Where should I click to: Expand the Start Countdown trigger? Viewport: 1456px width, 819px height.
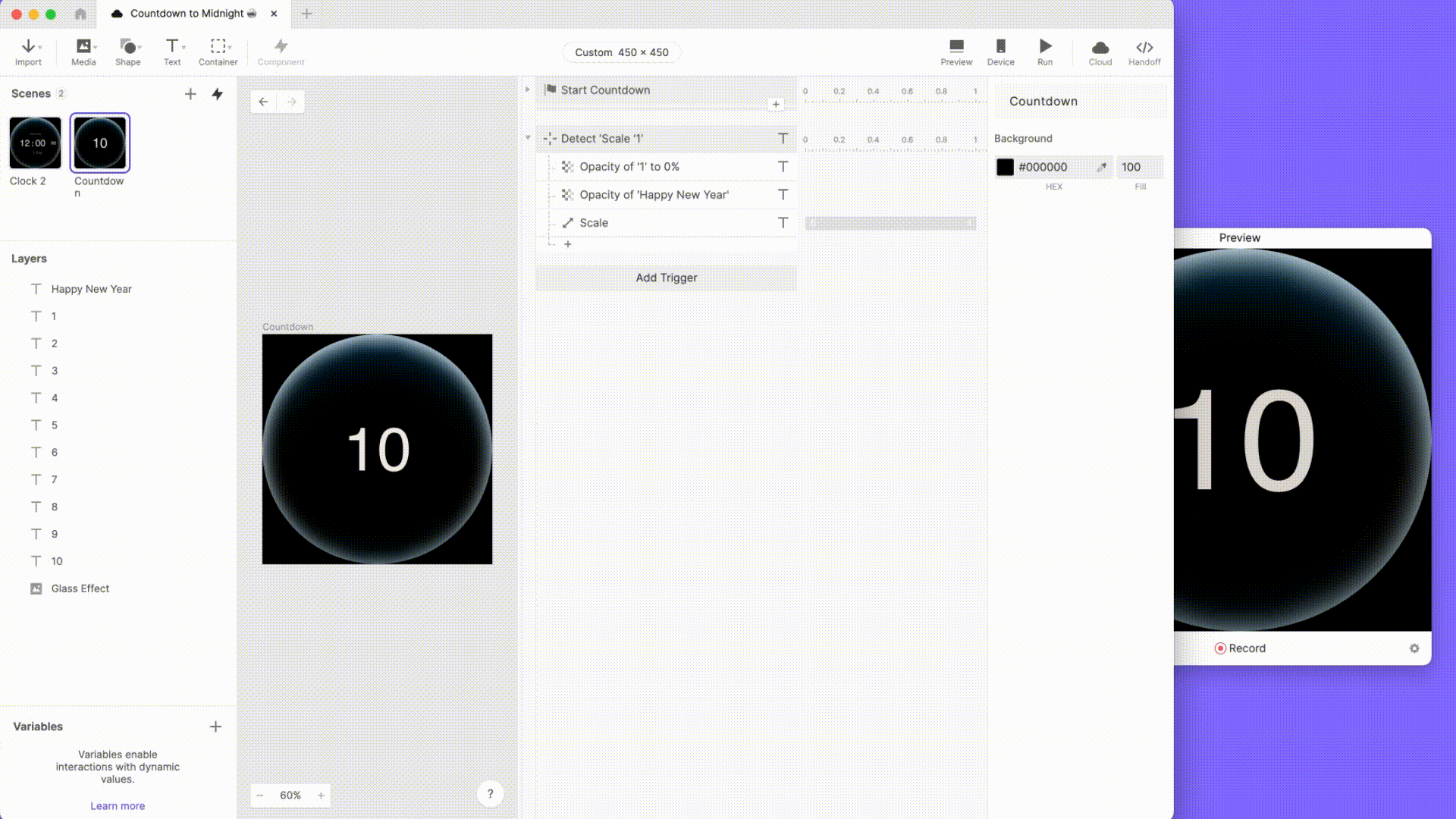[x=528, y=89]
